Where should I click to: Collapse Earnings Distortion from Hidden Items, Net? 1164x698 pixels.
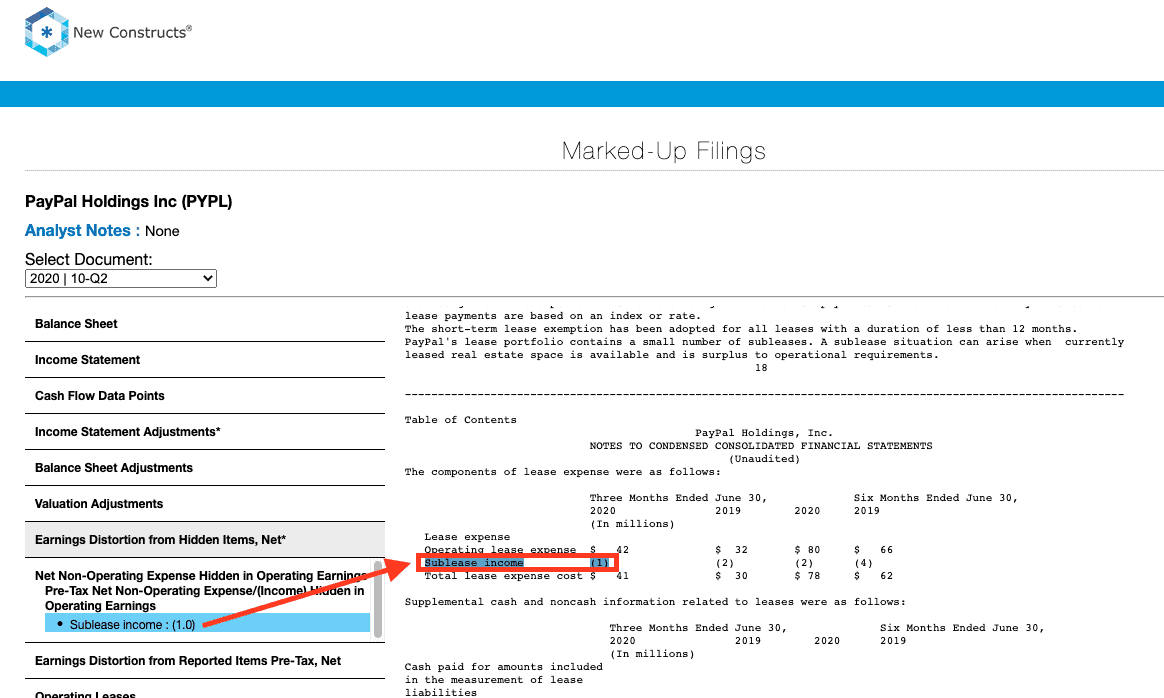(x=205, y=540)
